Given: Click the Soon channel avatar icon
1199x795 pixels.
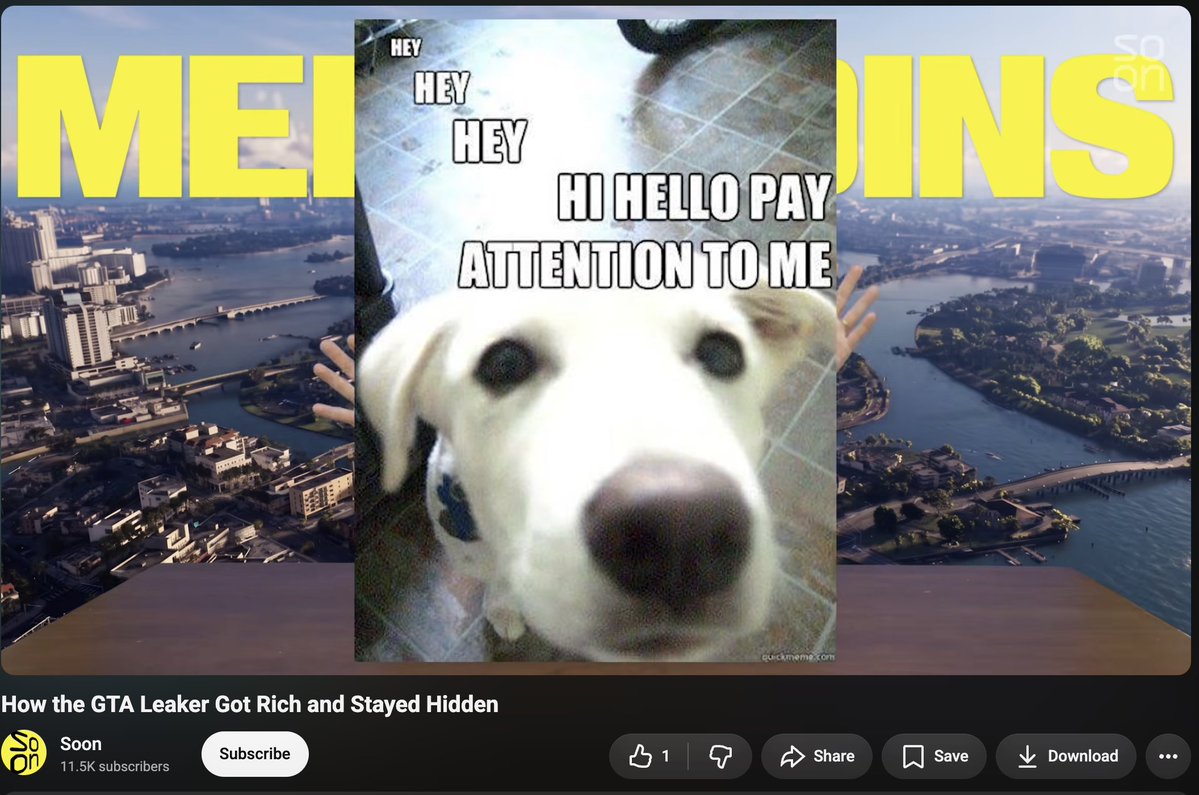Looking at the screenshot, I should [24, 753].
